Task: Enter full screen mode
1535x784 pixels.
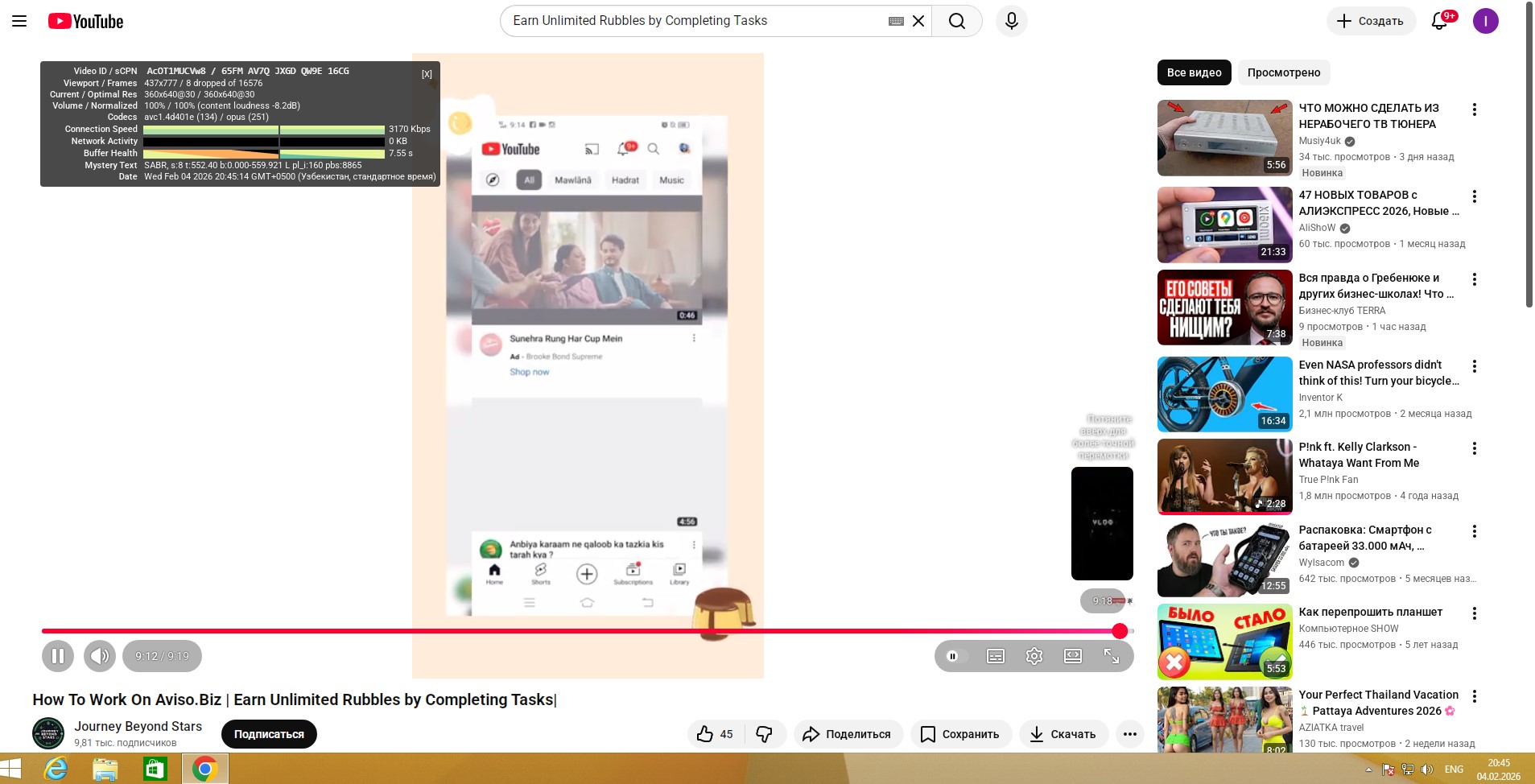Action: (x=1112, y=656)
